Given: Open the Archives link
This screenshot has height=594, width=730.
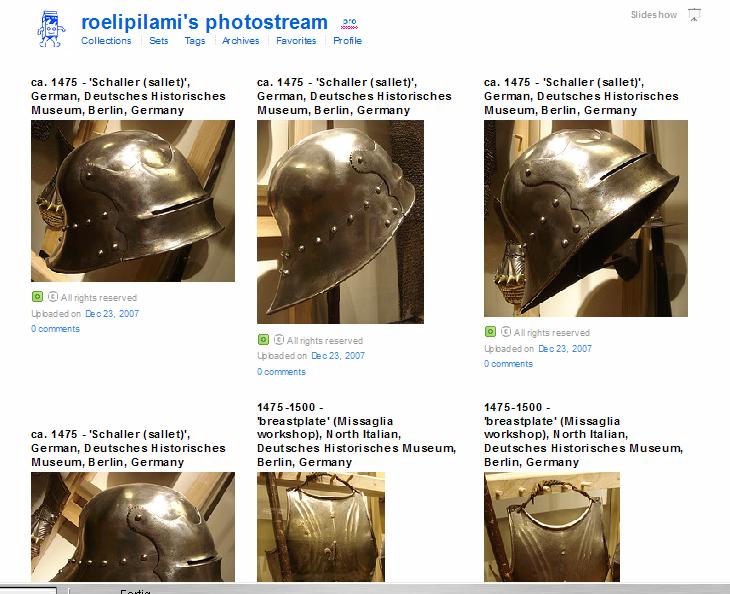Looking at the screenshot, I should pyautogui.click(x=240, y=41).
